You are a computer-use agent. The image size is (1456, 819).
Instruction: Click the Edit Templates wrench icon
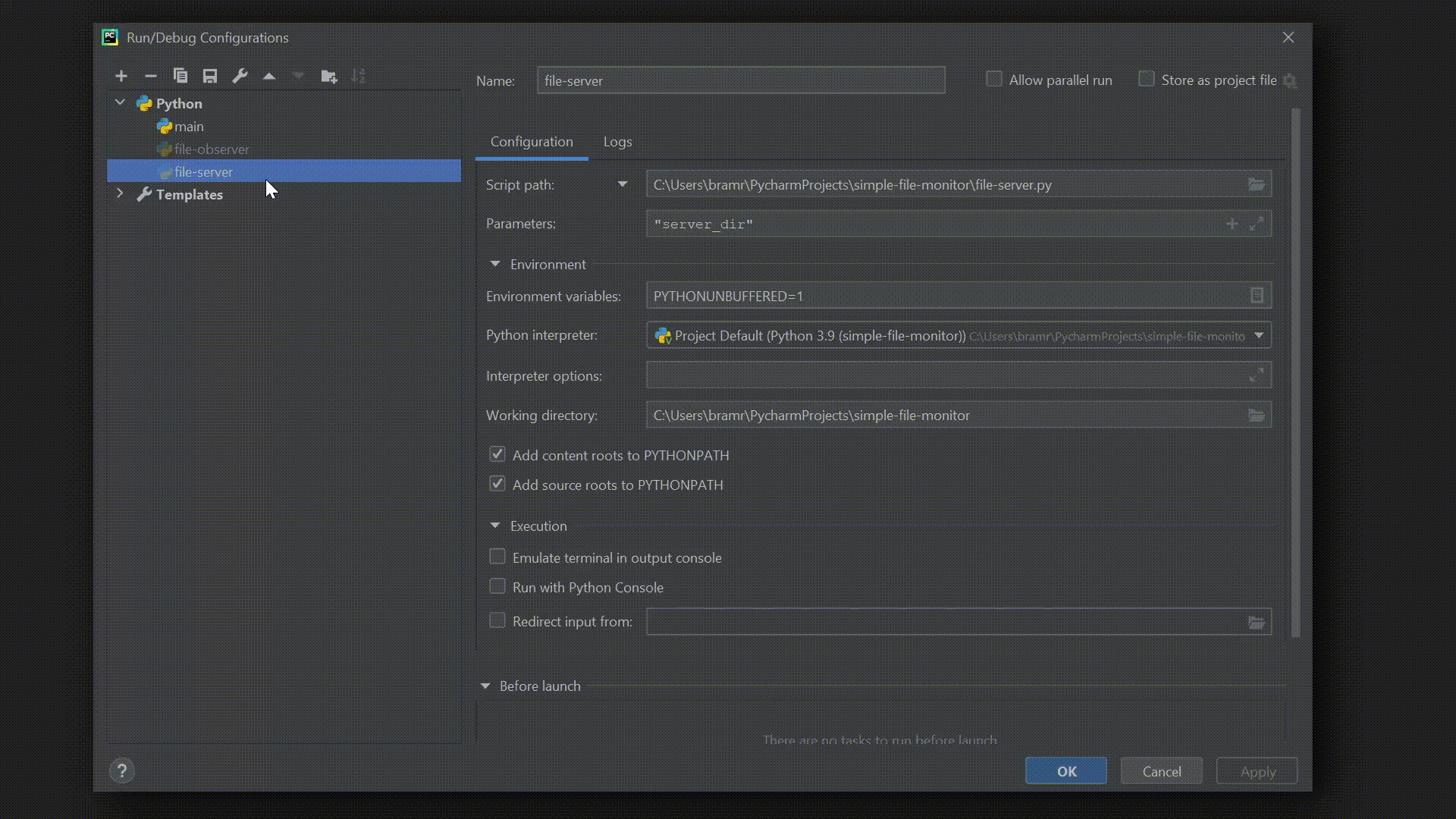(240, 76)
